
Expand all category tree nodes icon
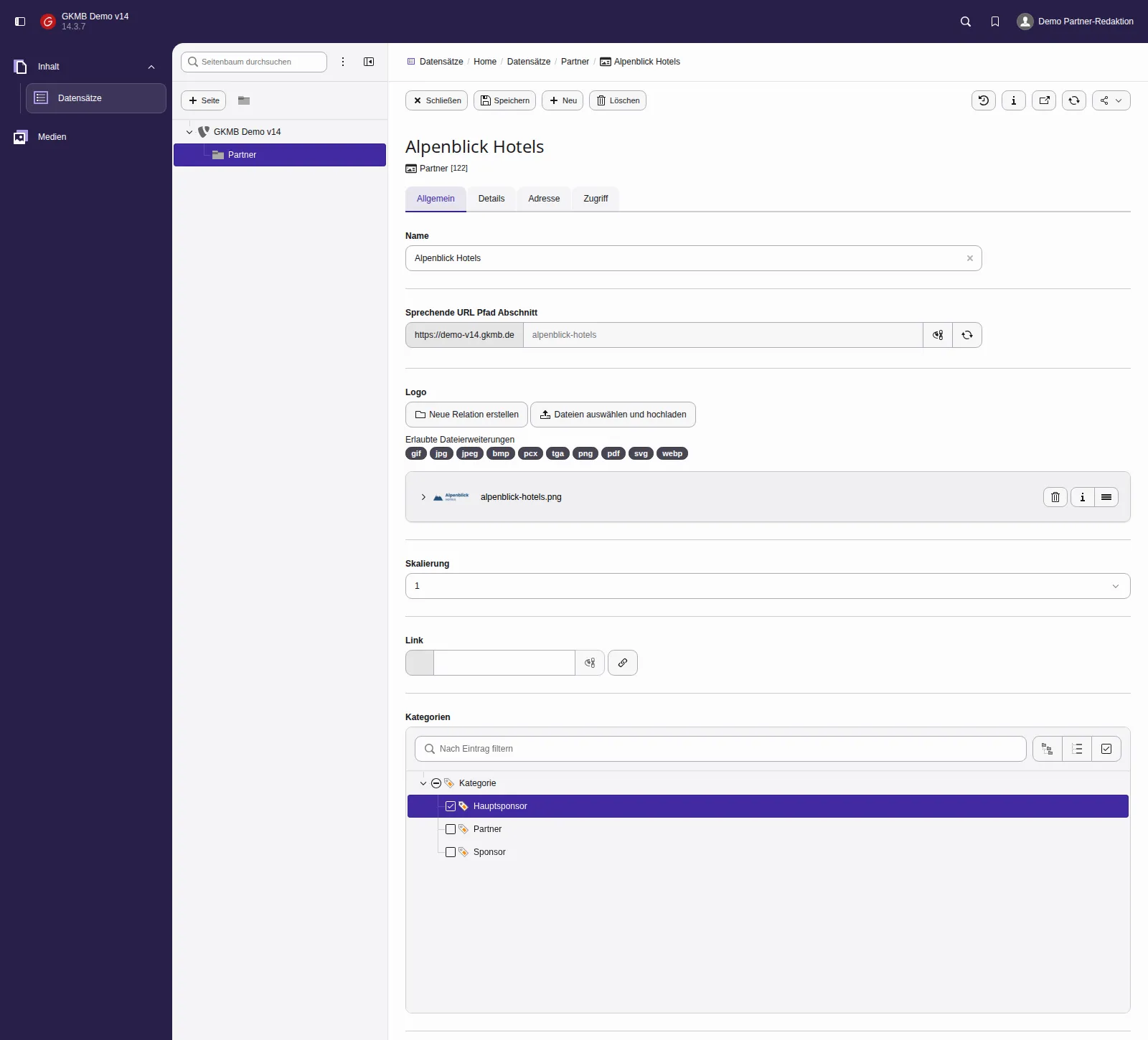pyautogui.click(x=1048, y=749)
